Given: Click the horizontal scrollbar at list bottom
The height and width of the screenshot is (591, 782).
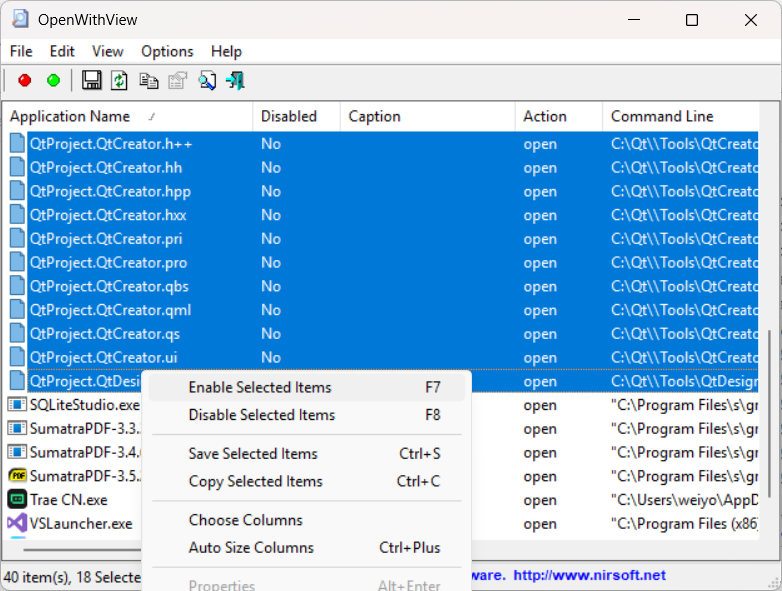Looking at the screenshot, I should pos(82,550).
